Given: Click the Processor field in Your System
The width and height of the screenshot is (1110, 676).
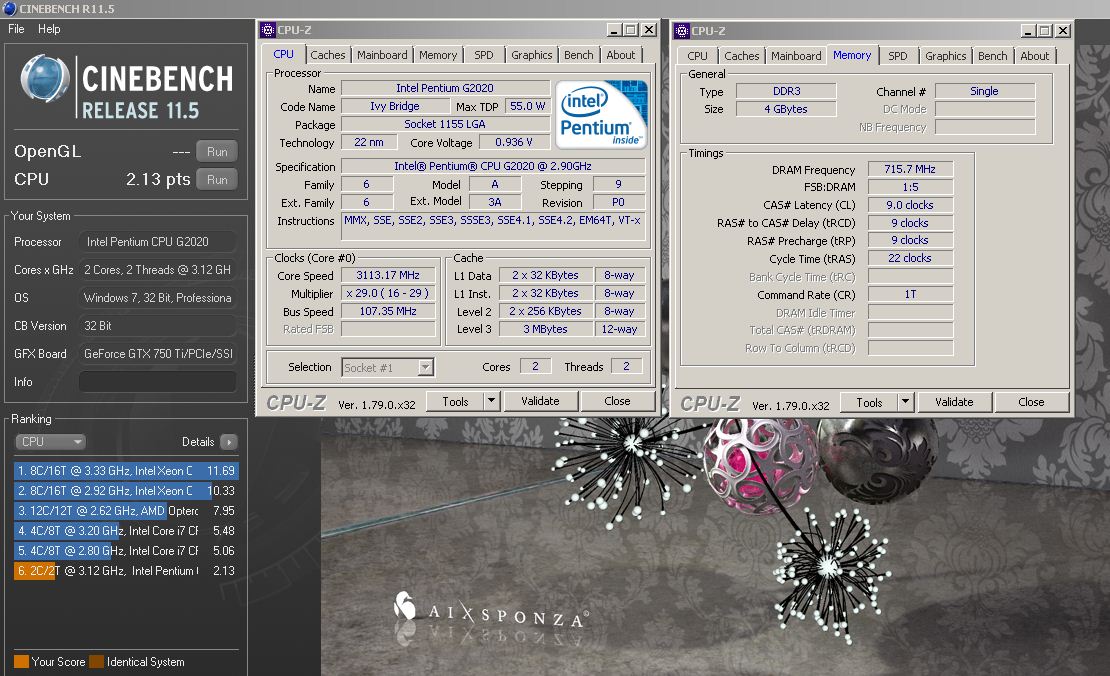Looking at the screenshot, I should coord(158,242).
